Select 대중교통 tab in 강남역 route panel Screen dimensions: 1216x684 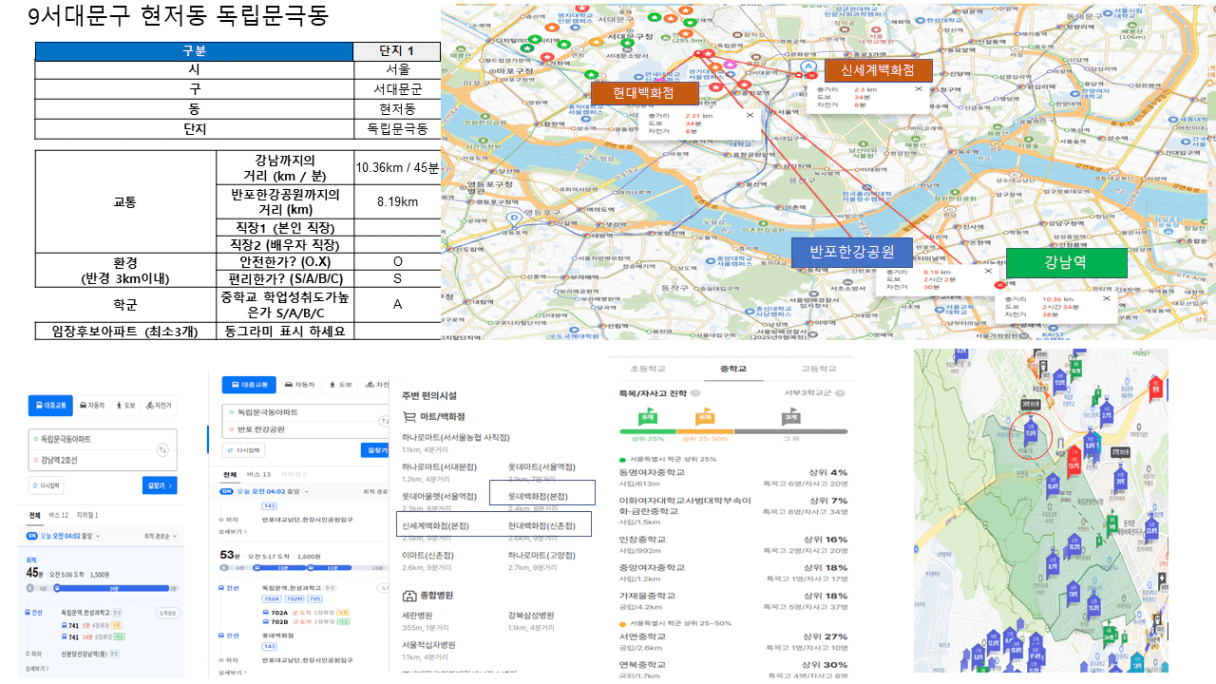pos(50,405)
